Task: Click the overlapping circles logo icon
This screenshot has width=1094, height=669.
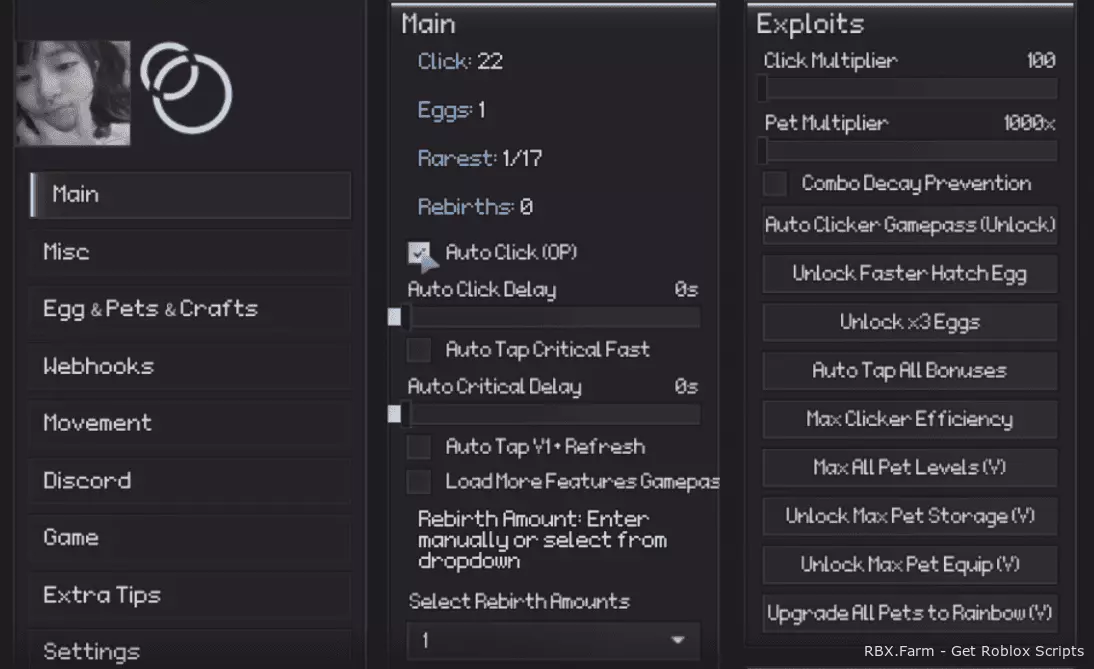Action: (186, 88)
